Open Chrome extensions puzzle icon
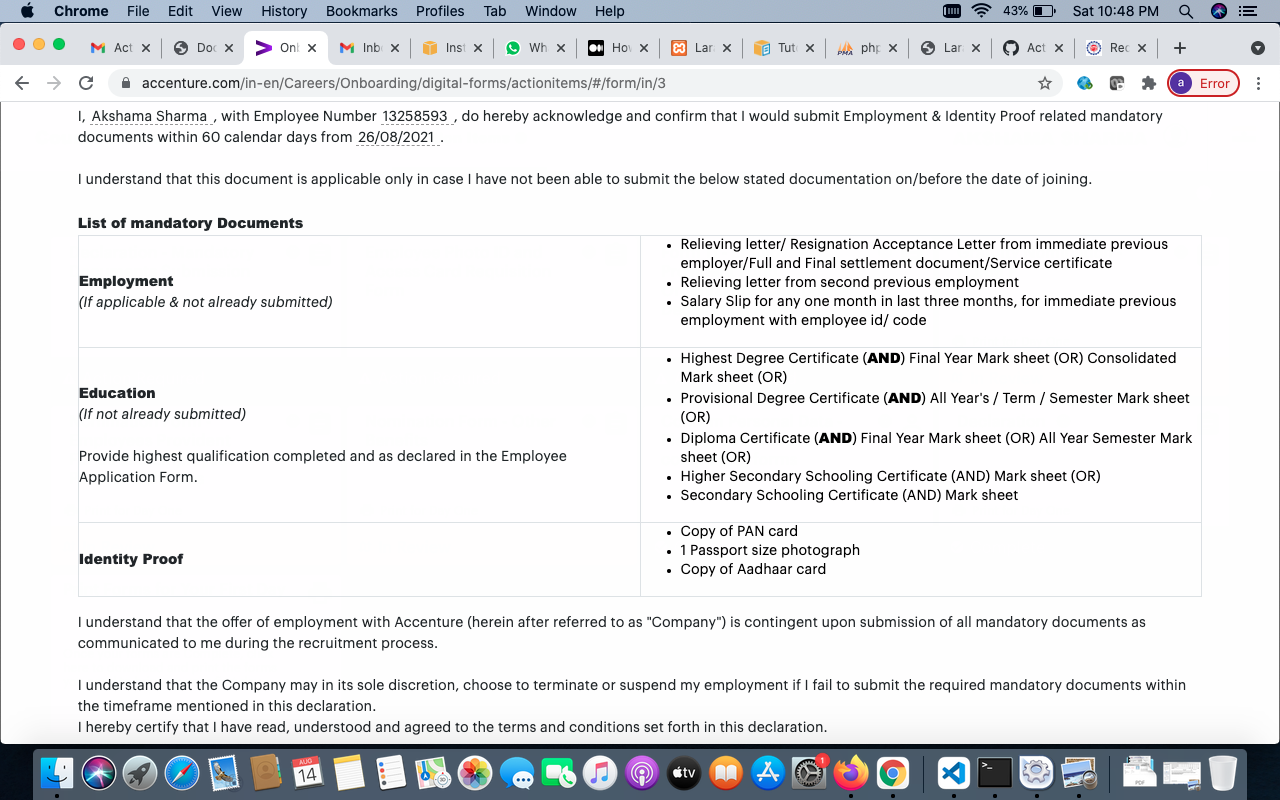The image size is (1280, 800). tap(1149, 83)
